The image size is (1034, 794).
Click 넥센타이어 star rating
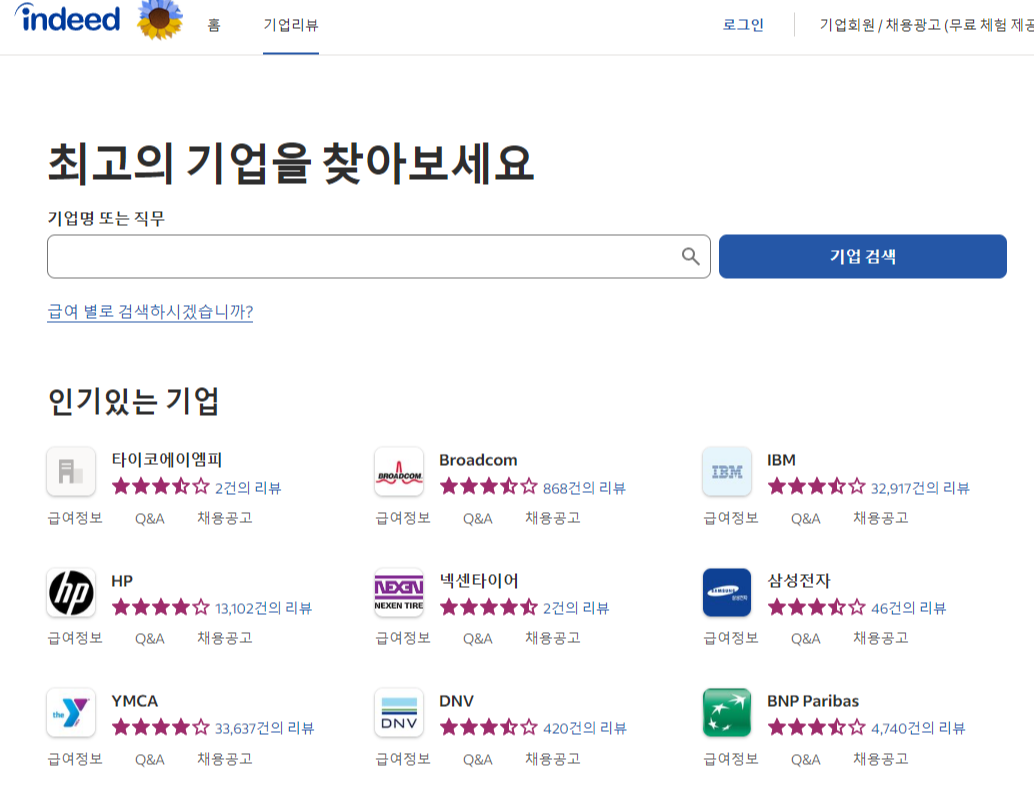click(489, 607)
